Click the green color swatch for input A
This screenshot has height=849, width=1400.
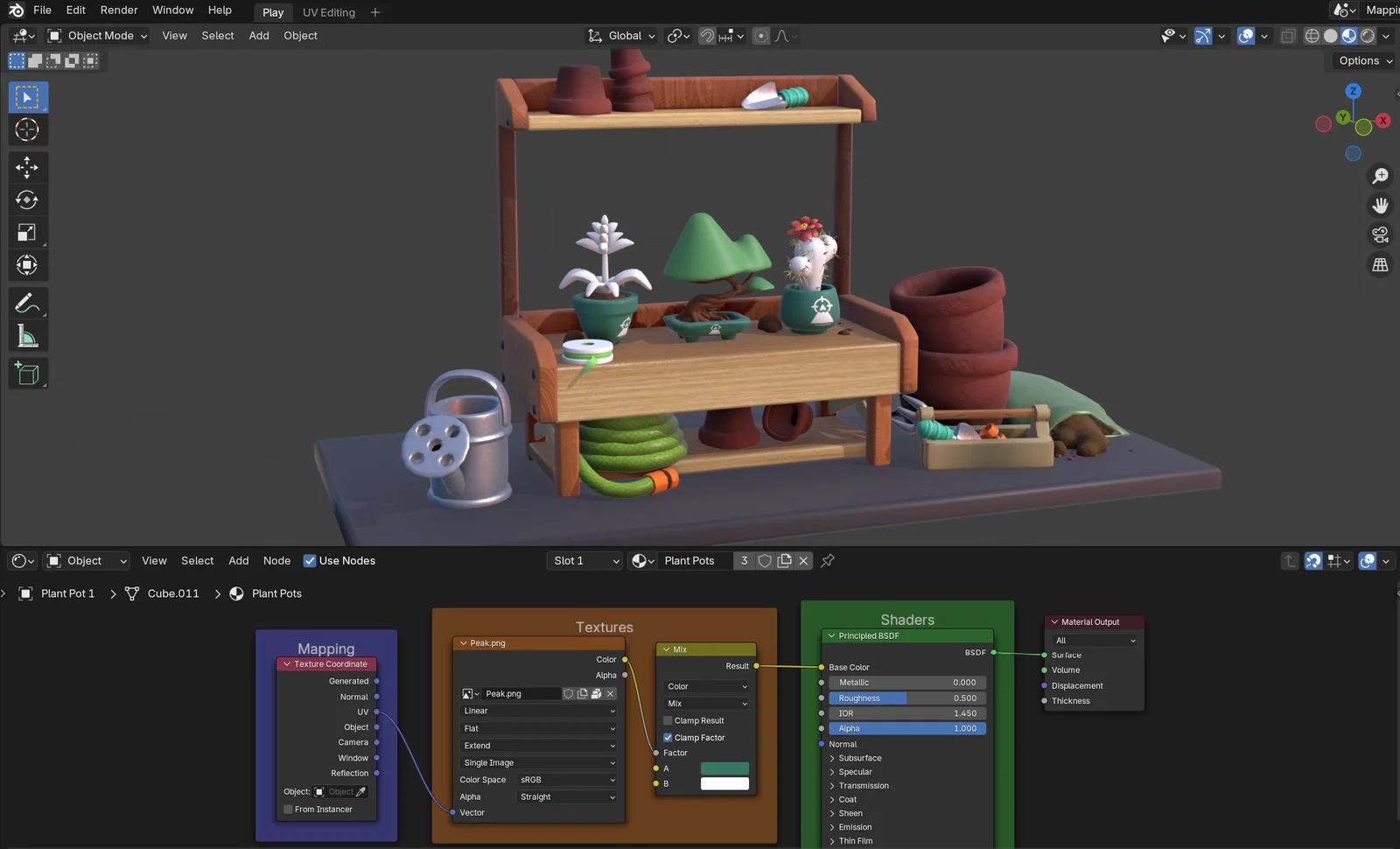(724, 768)
